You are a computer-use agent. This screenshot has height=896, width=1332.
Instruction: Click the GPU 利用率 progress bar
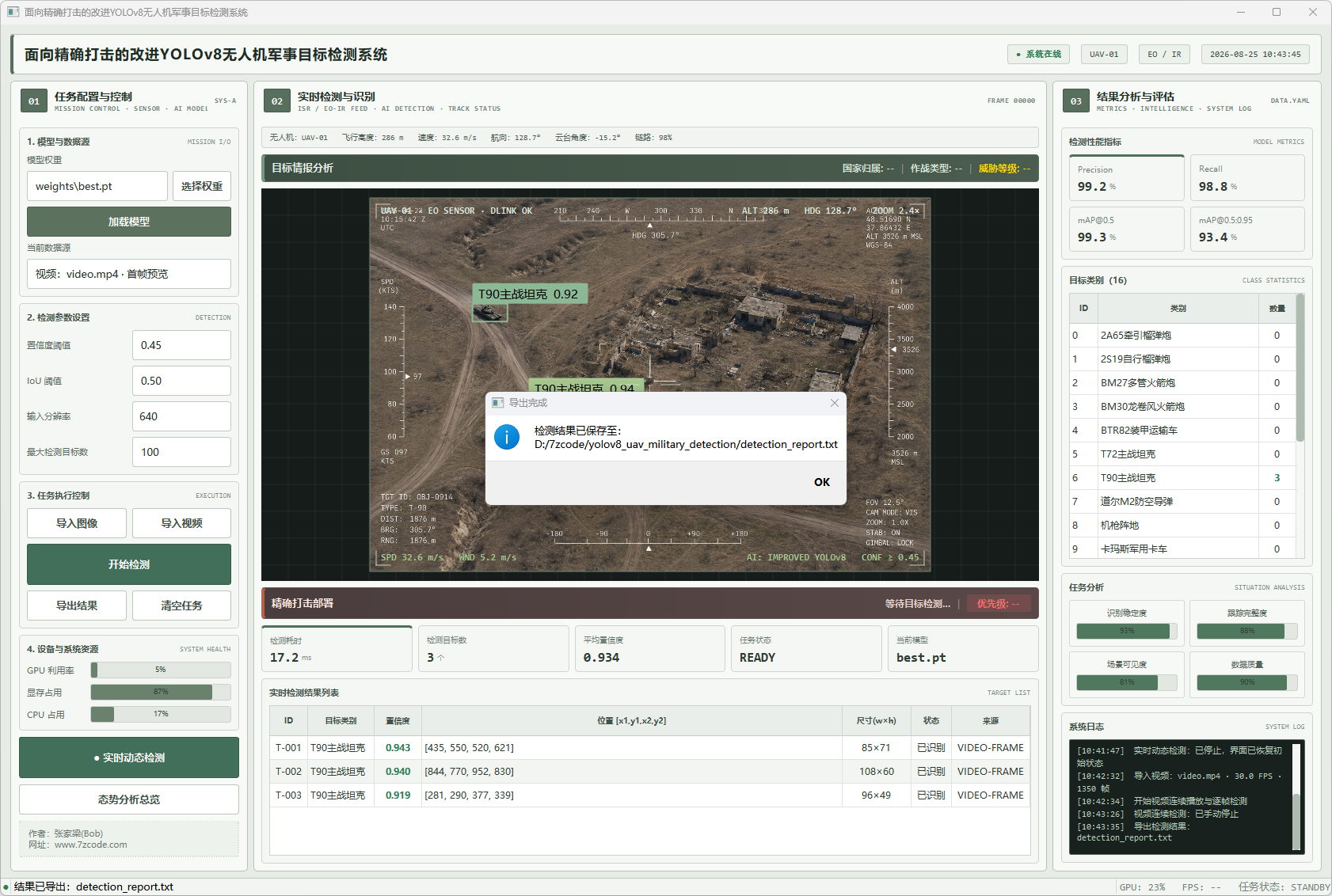tap(161, 670)
